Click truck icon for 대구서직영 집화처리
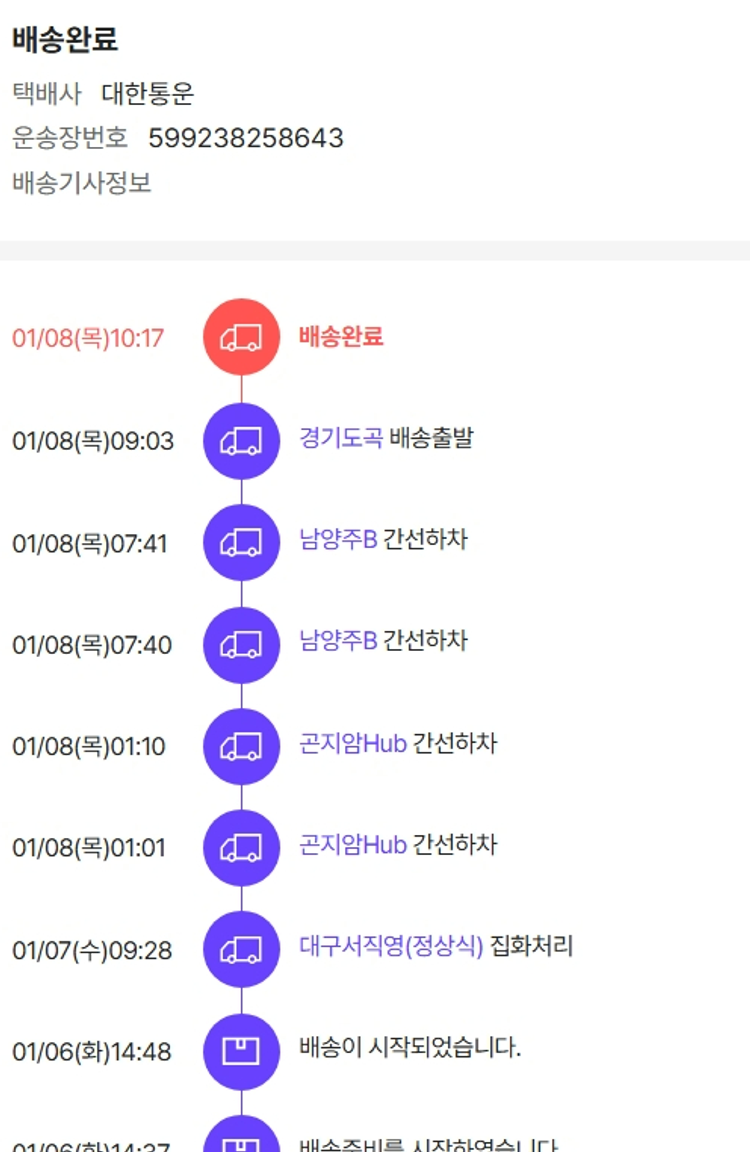Viewport: 750px width, 1152px height. pos(241,950)
